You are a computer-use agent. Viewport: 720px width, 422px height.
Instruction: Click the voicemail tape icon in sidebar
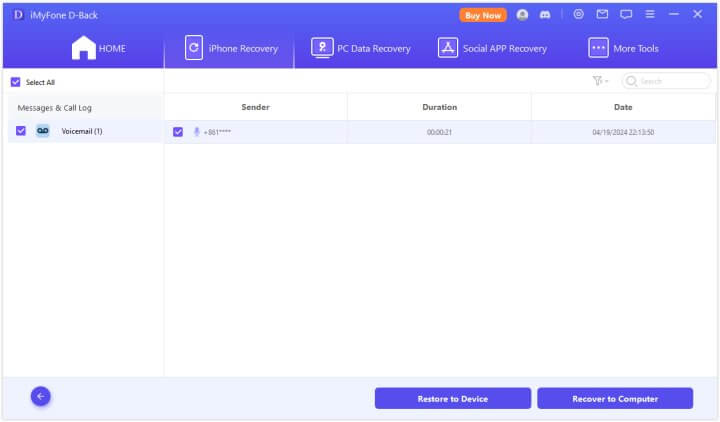coord(43,131)
